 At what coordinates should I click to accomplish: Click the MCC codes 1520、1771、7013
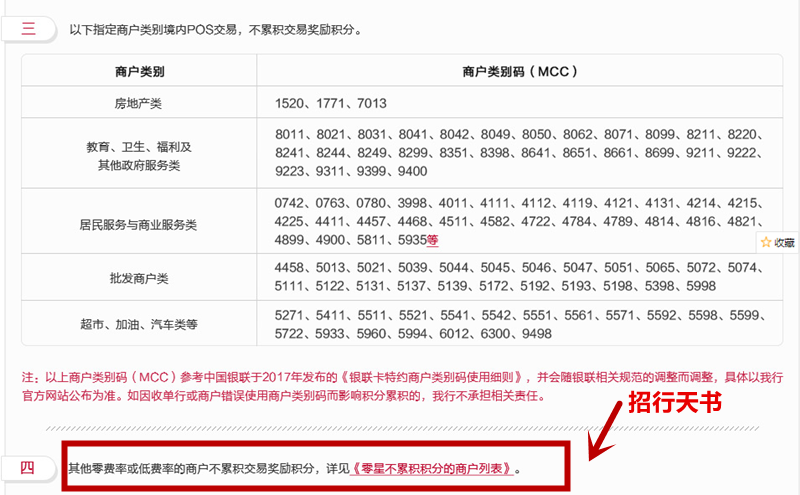(x=331, y=104)
